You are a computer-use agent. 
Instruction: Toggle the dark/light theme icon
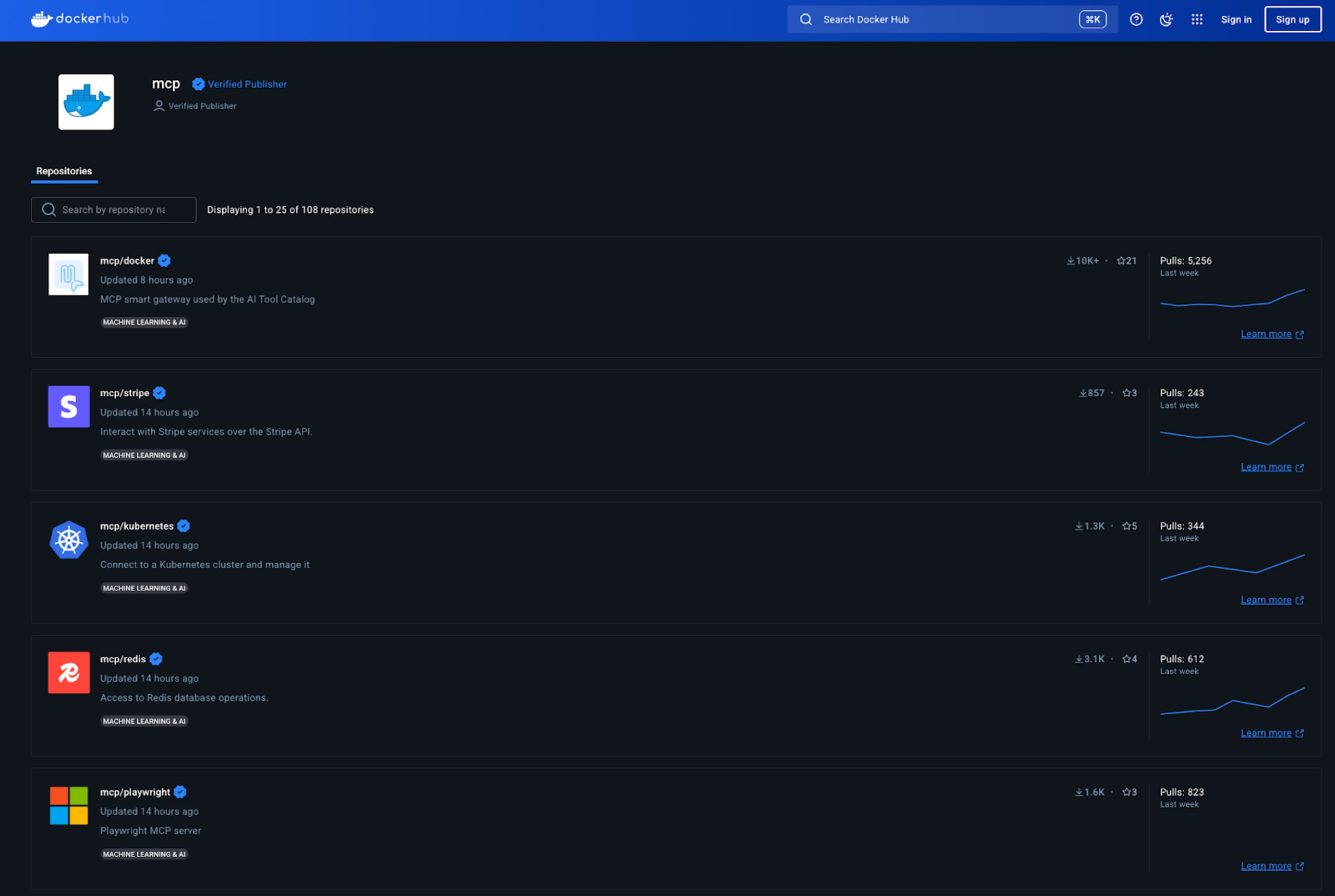1166,19
